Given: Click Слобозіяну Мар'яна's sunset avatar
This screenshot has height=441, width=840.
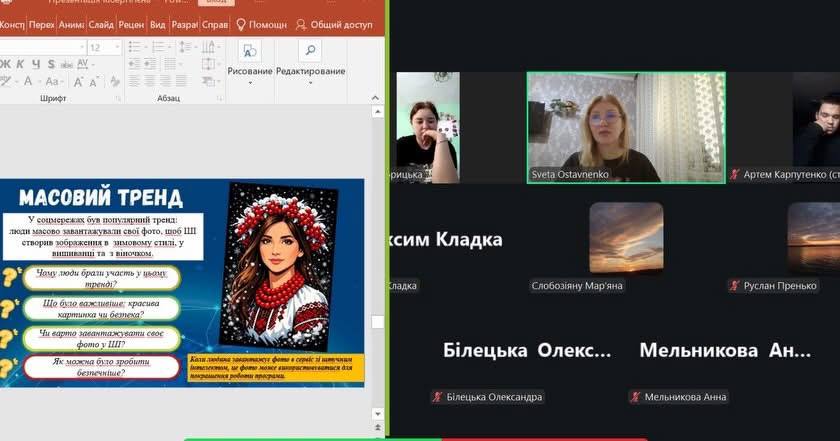Looking at the screenshot, I should pyautogui.click(x=625, y=238).
